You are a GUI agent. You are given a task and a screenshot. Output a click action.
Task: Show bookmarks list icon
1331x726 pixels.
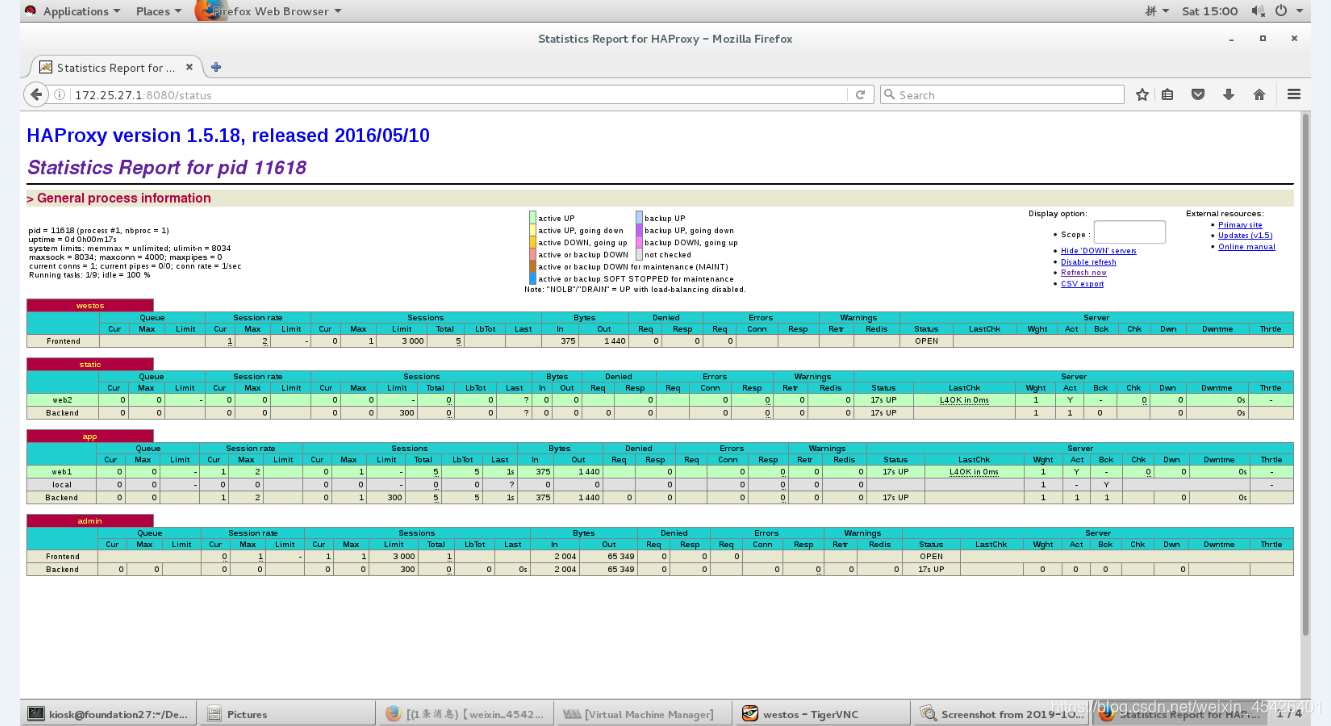click(x=1168, y=94)
